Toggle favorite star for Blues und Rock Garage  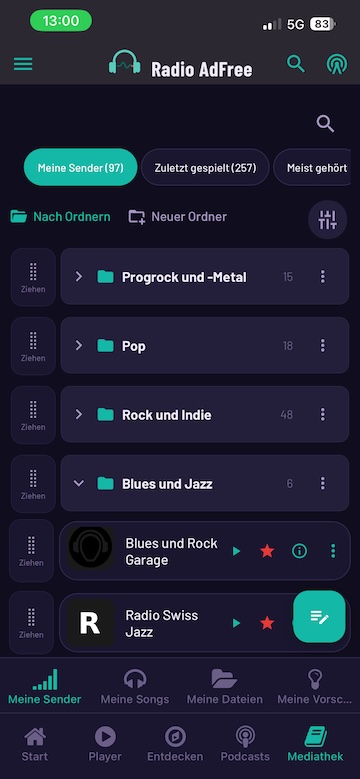pos(267,550)
